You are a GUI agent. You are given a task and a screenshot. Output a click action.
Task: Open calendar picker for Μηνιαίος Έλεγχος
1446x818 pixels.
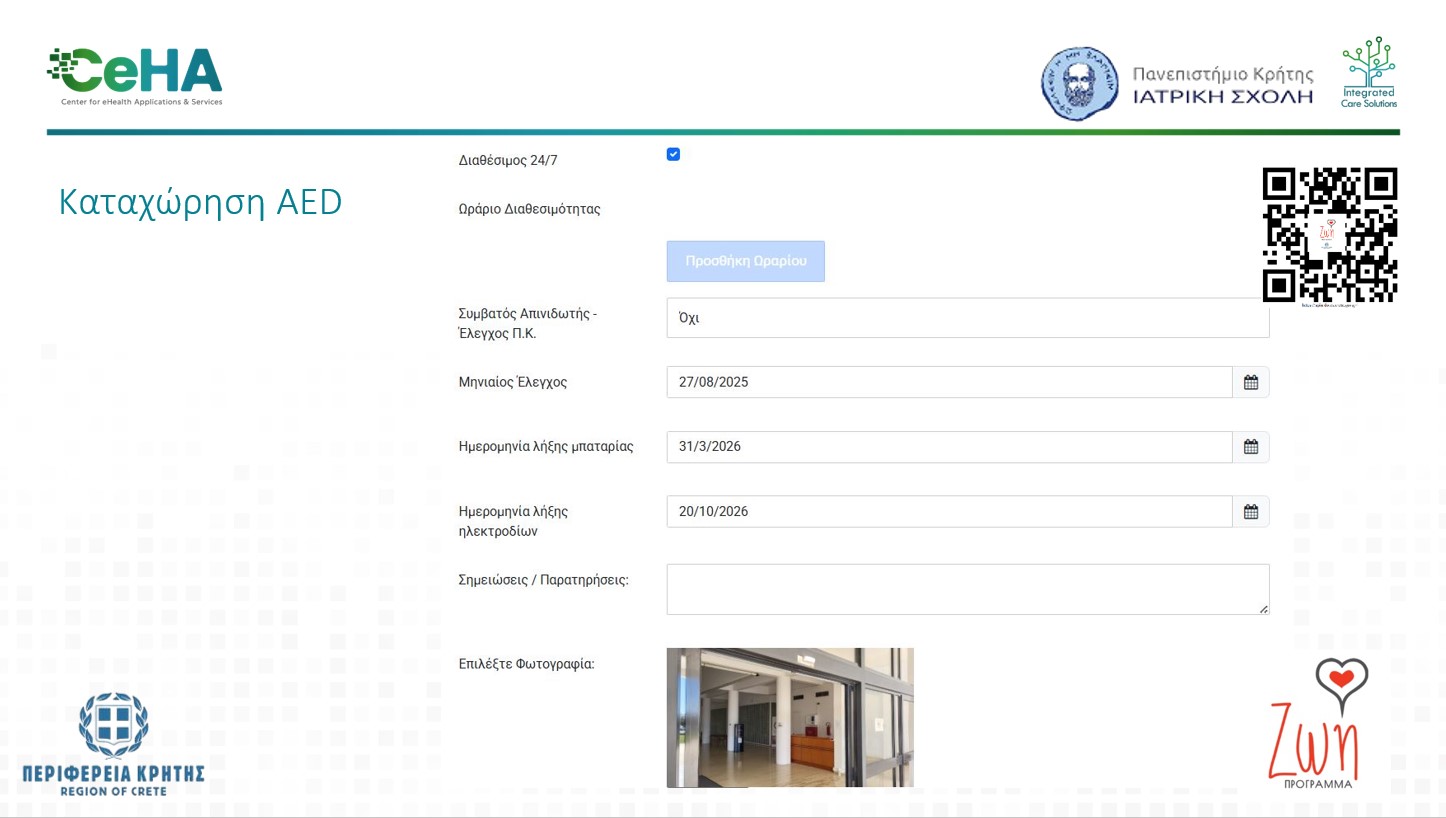coord(1250,382)
